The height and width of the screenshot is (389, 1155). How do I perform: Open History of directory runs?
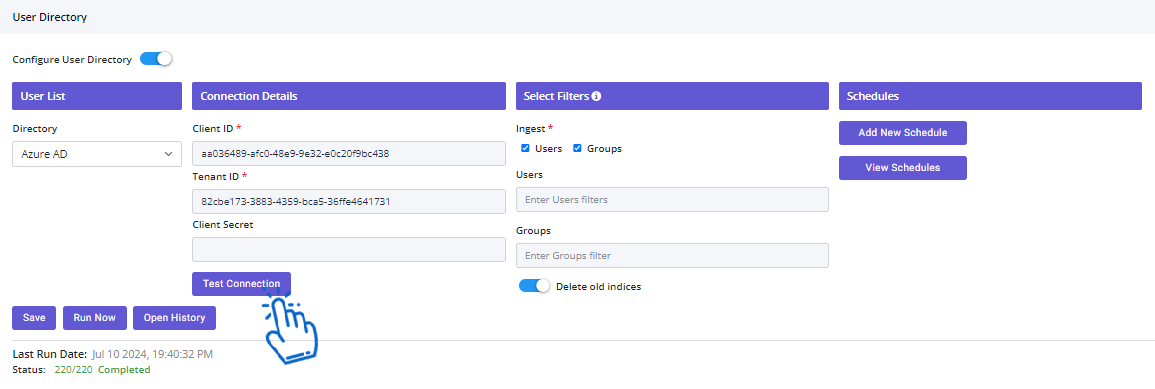tap(175, 318)
